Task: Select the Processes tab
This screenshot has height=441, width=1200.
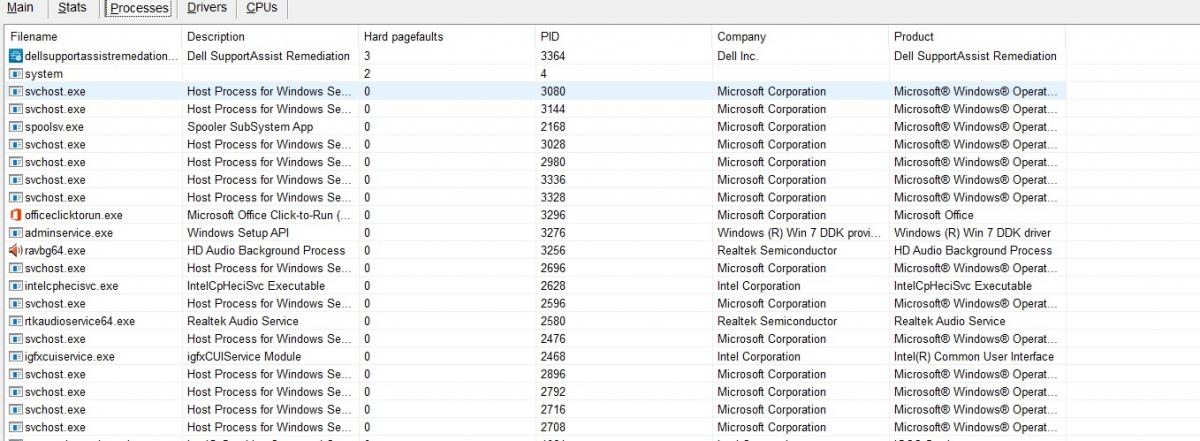Action: click(139, 8)
